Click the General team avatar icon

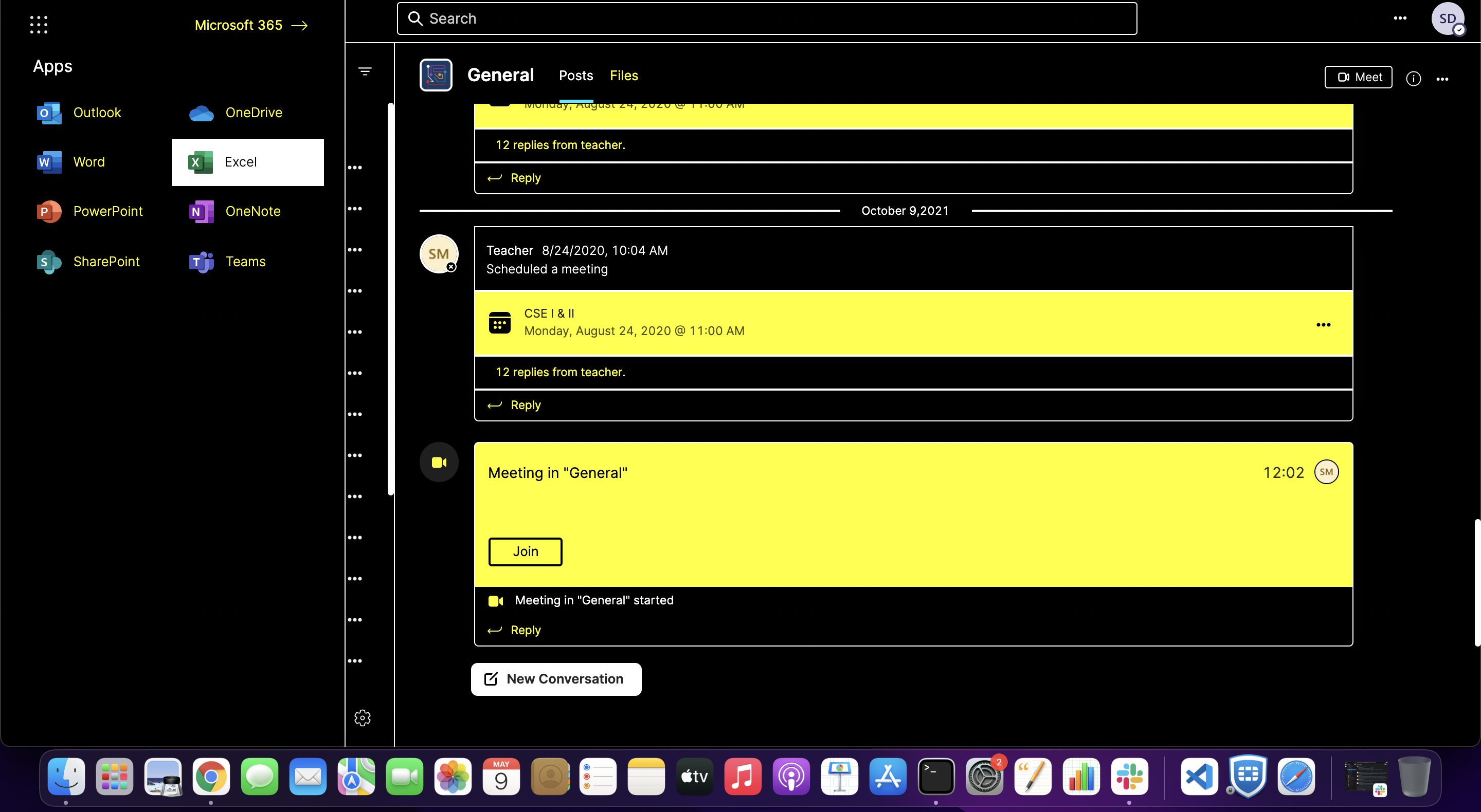(x=436, y=75)
